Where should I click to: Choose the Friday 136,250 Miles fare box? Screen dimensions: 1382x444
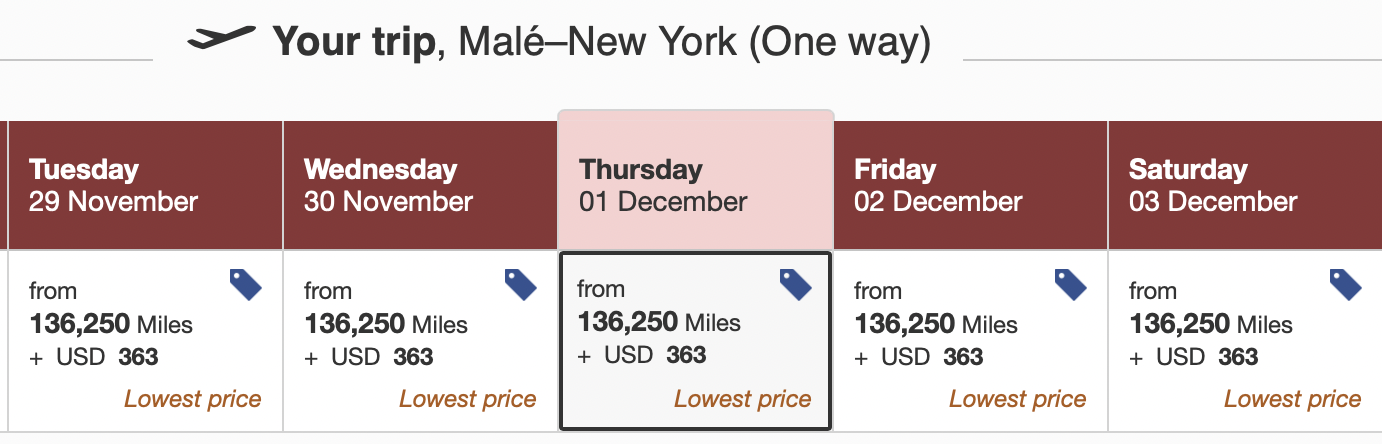pos(971,340)
